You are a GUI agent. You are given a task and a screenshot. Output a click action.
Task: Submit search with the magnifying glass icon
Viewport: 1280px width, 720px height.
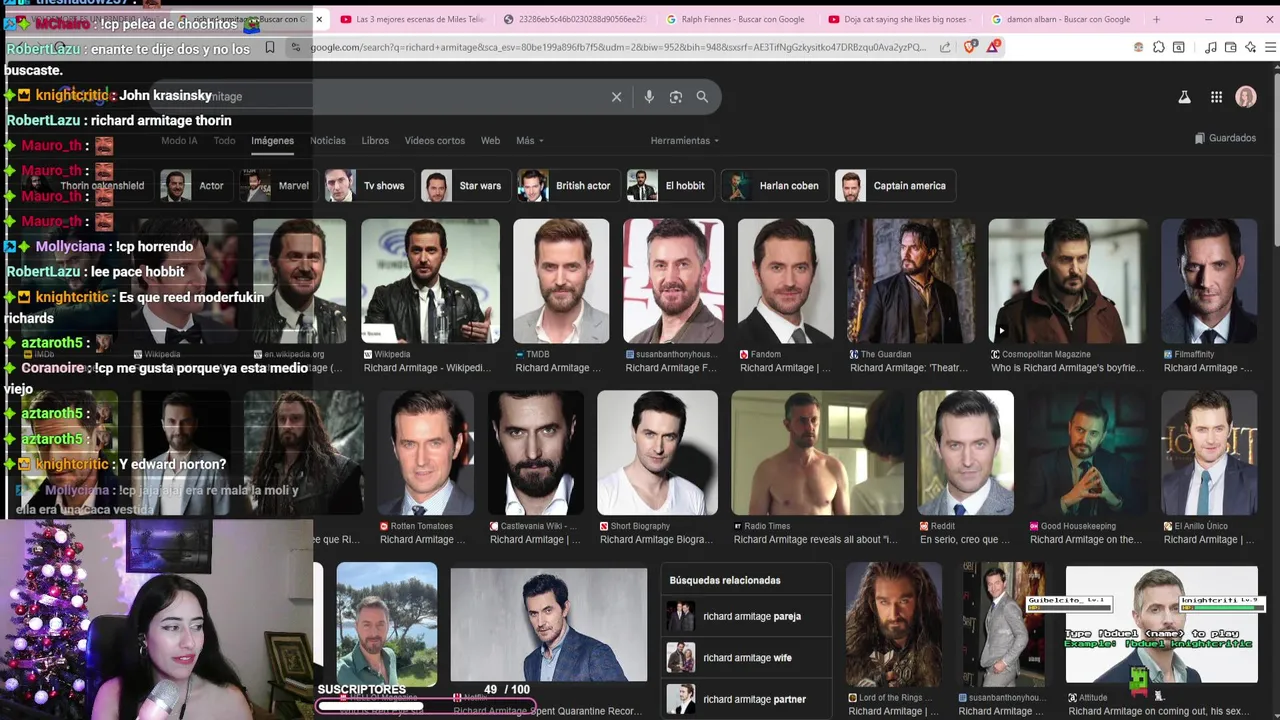point(702,97)
